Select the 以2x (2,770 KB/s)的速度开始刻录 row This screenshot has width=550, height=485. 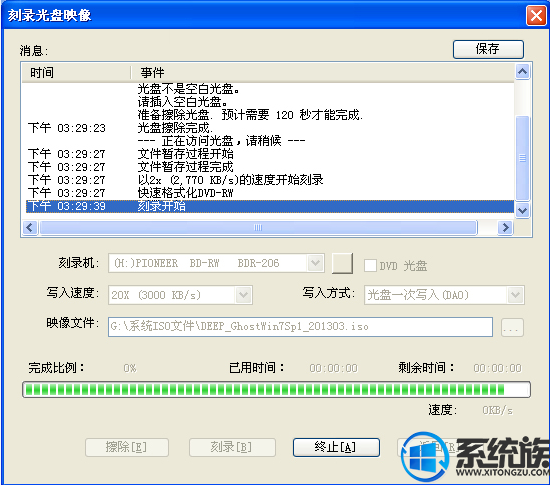pos(270,180)
